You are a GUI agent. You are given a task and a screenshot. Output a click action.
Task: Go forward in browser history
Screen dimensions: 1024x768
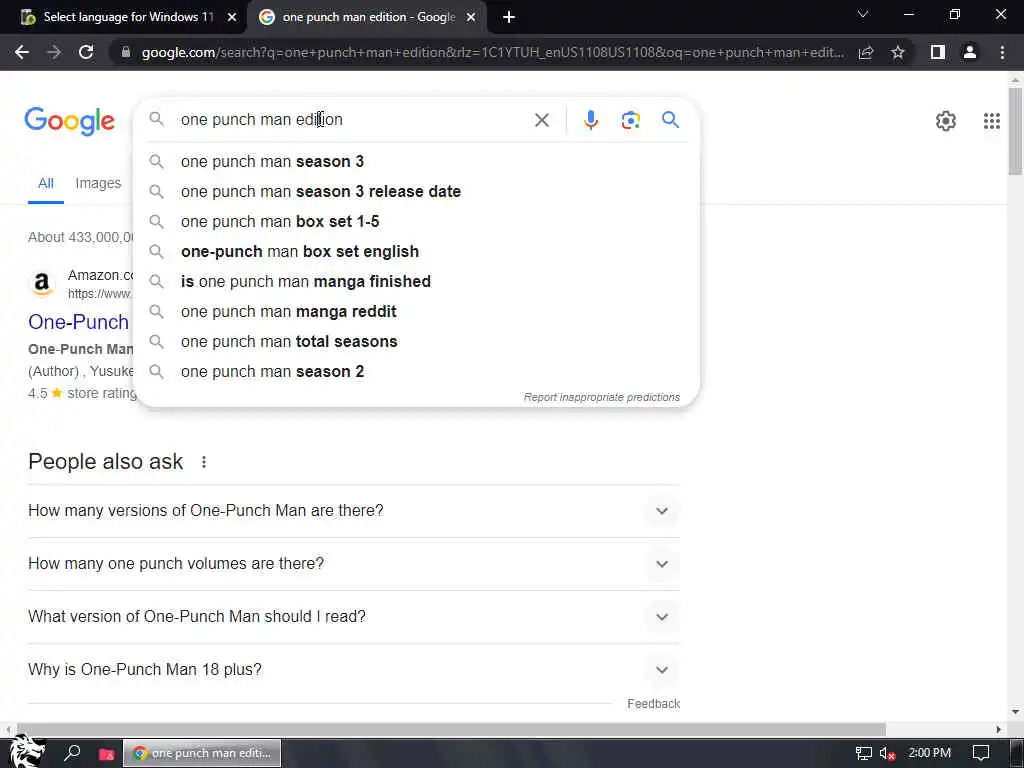point(54,52)
